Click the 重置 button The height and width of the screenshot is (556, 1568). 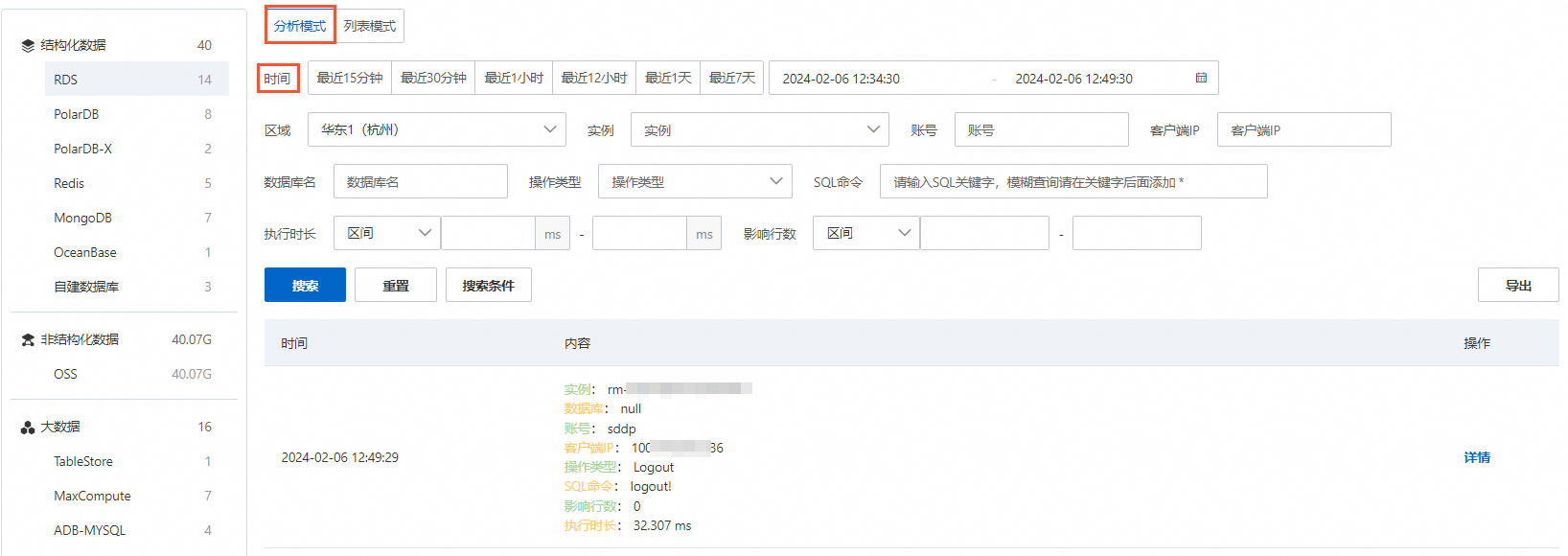pos(396,285)
